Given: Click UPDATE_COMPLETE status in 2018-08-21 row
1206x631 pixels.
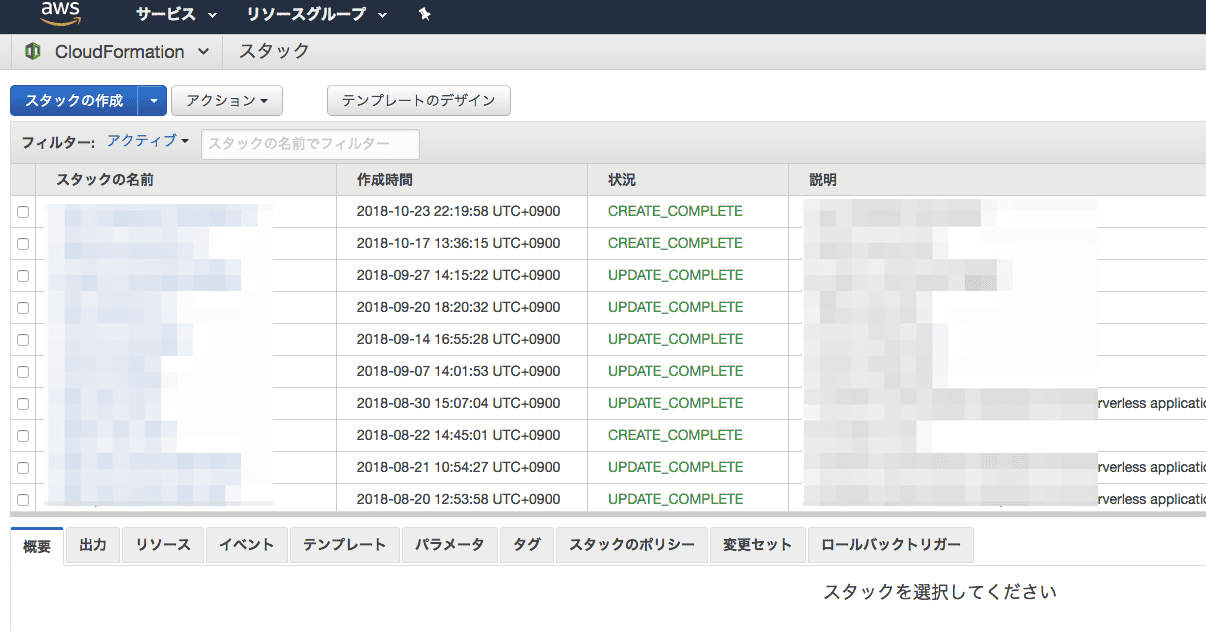Looking at the screenshot, I should [x=676, y=467].
